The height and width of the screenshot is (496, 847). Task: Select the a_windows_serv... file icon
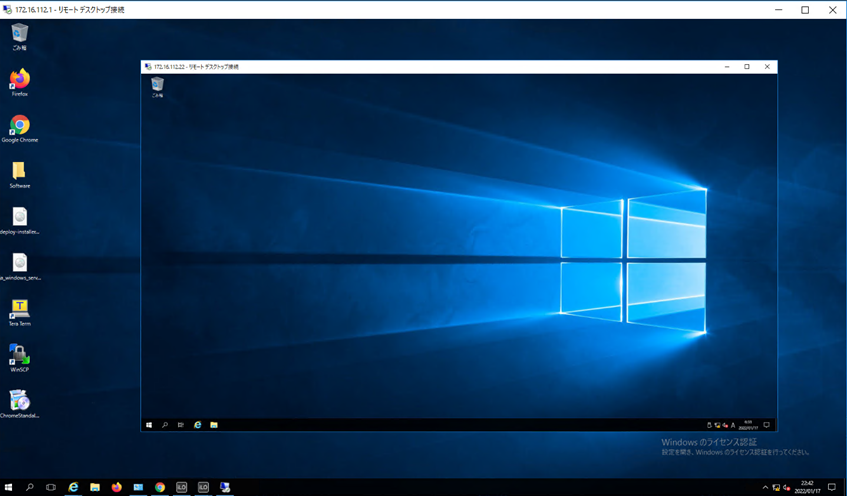click(19, 266)
